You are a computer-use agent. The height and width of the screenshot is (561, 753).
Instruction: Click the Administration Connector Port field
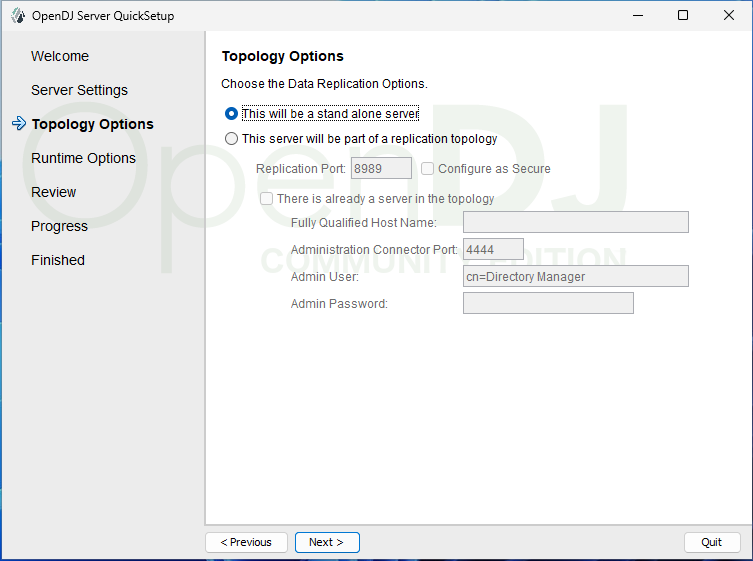point(493,249)
